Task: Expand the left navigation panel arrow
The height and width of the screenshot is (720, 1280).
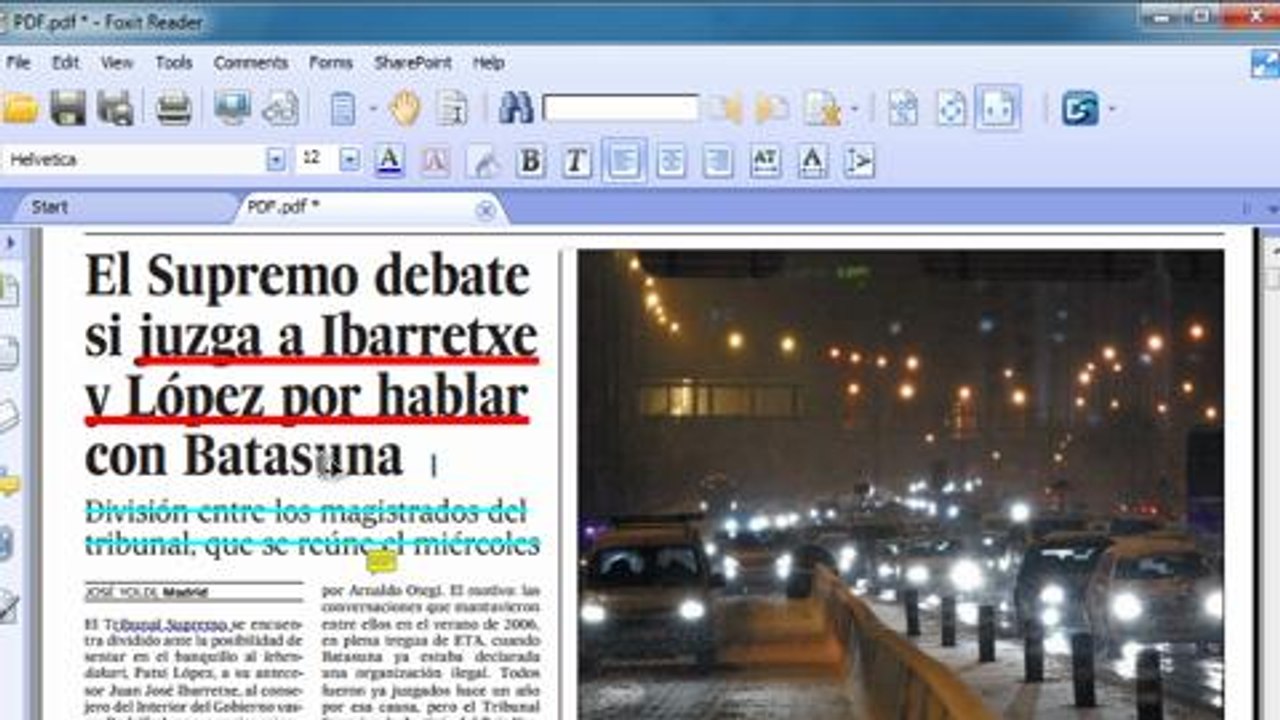Action: [10, 244]
